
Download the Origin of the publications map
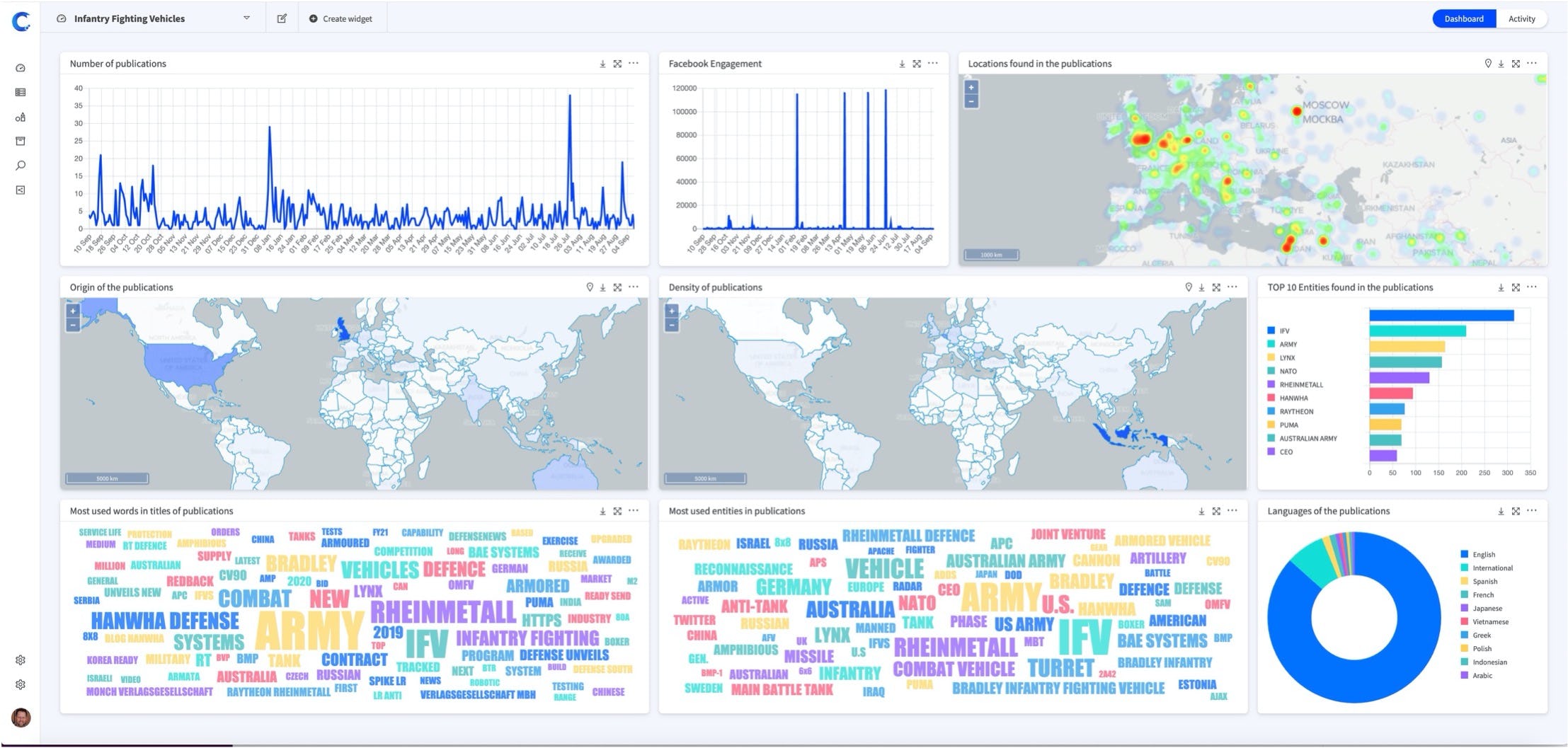pos(602,287)
